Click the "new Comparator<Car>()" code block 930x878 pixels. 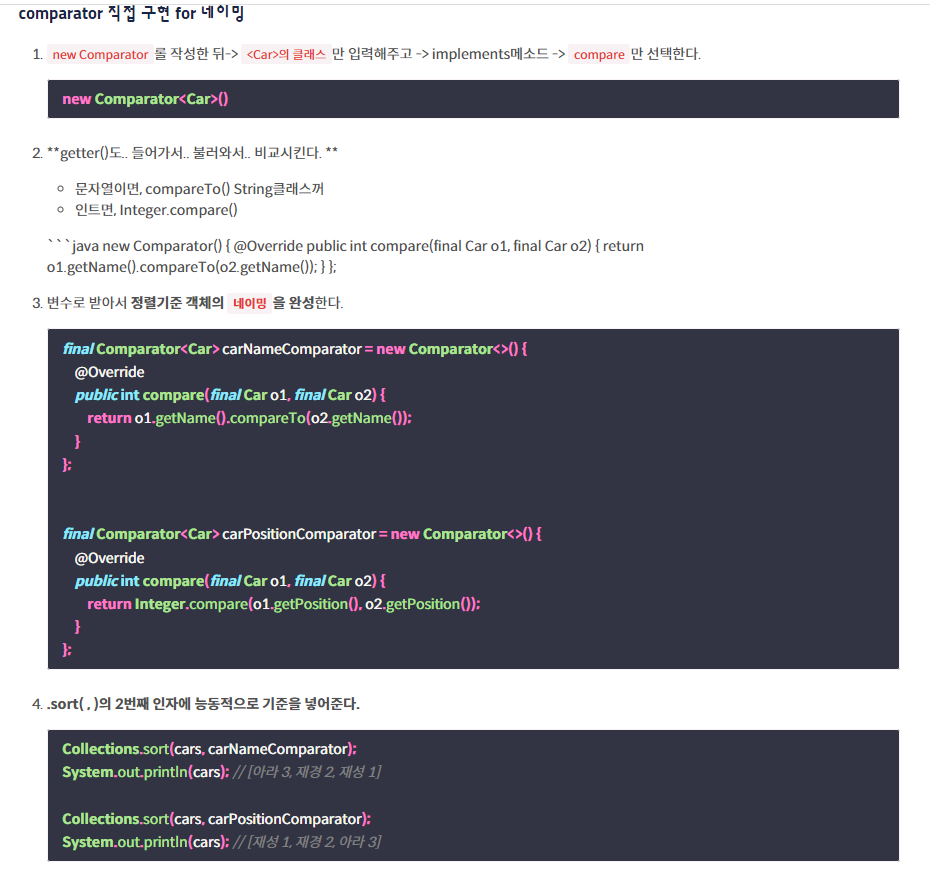pyautogui.click(x=473, y=99)
